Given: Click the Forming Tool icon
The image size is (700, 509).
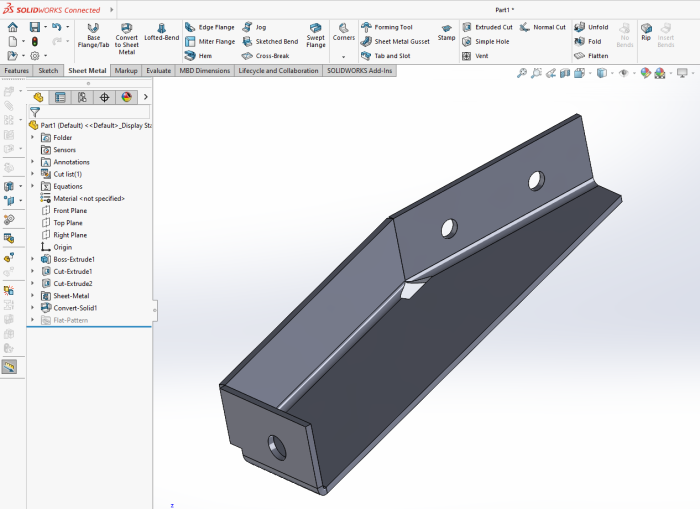Looking at the screenshot, I should point(387,27).
